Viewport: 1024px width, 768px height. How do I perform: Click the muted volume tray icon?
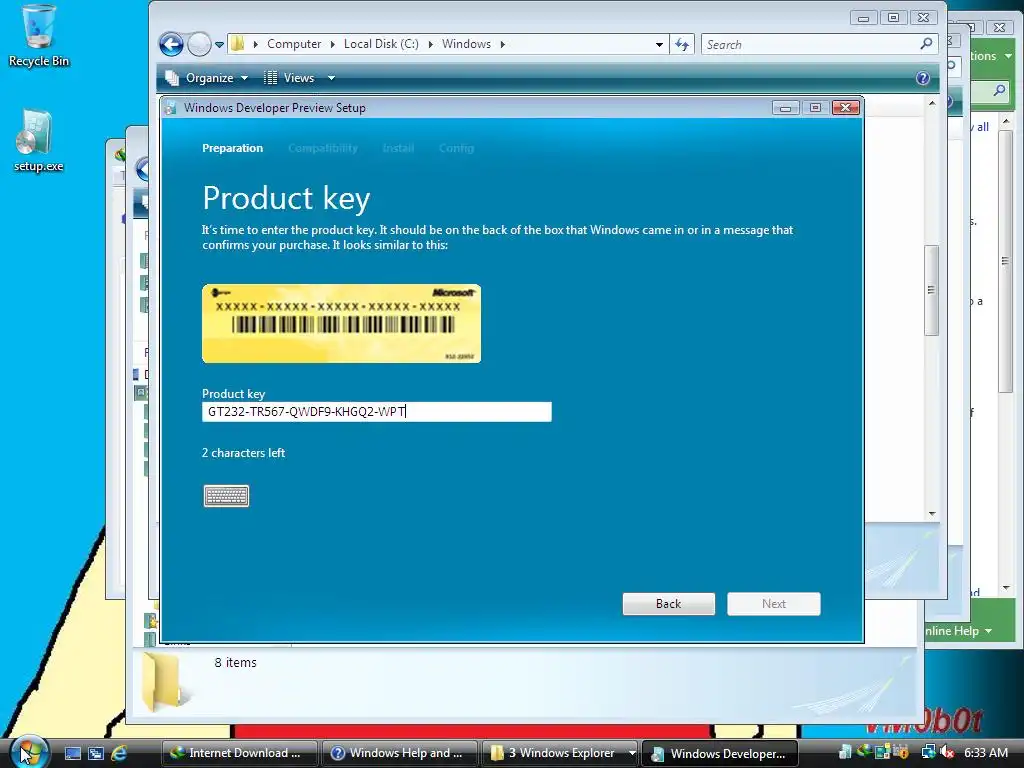(x=948, y=752)
